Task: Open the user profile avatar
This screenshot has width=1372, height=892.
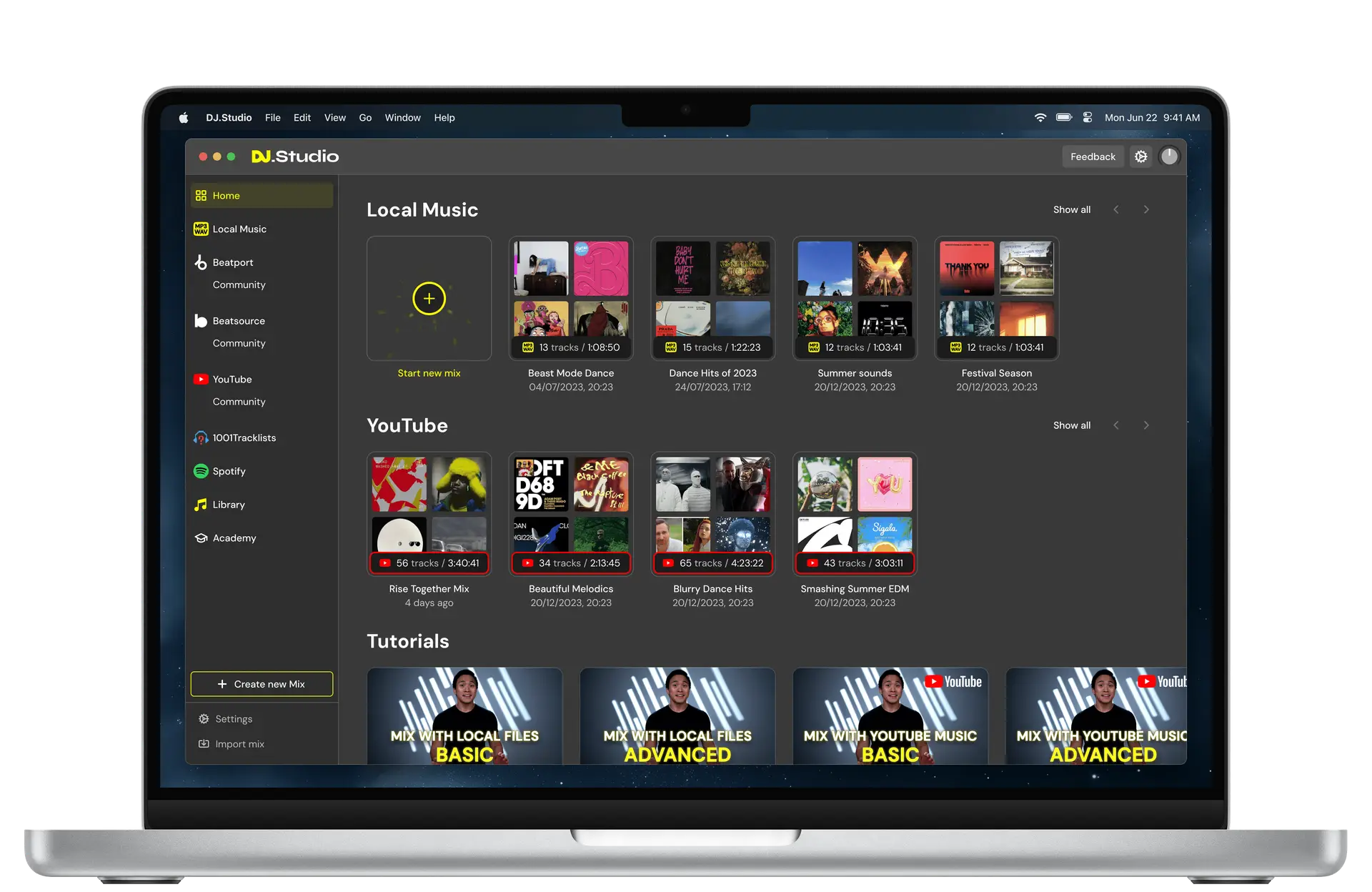Action: tap(1169, 157)
